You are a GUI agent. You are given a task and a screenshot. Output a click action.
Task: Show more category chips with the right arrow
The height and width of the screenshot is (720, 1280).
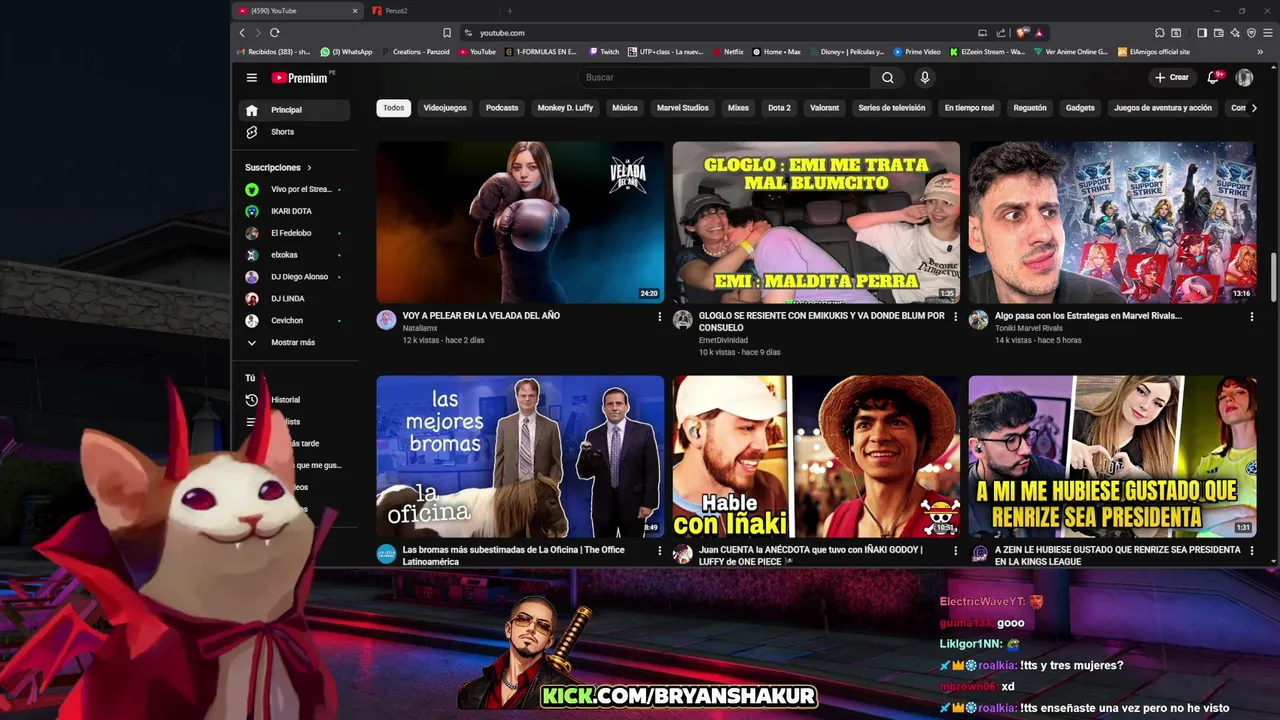[1254, 108]
